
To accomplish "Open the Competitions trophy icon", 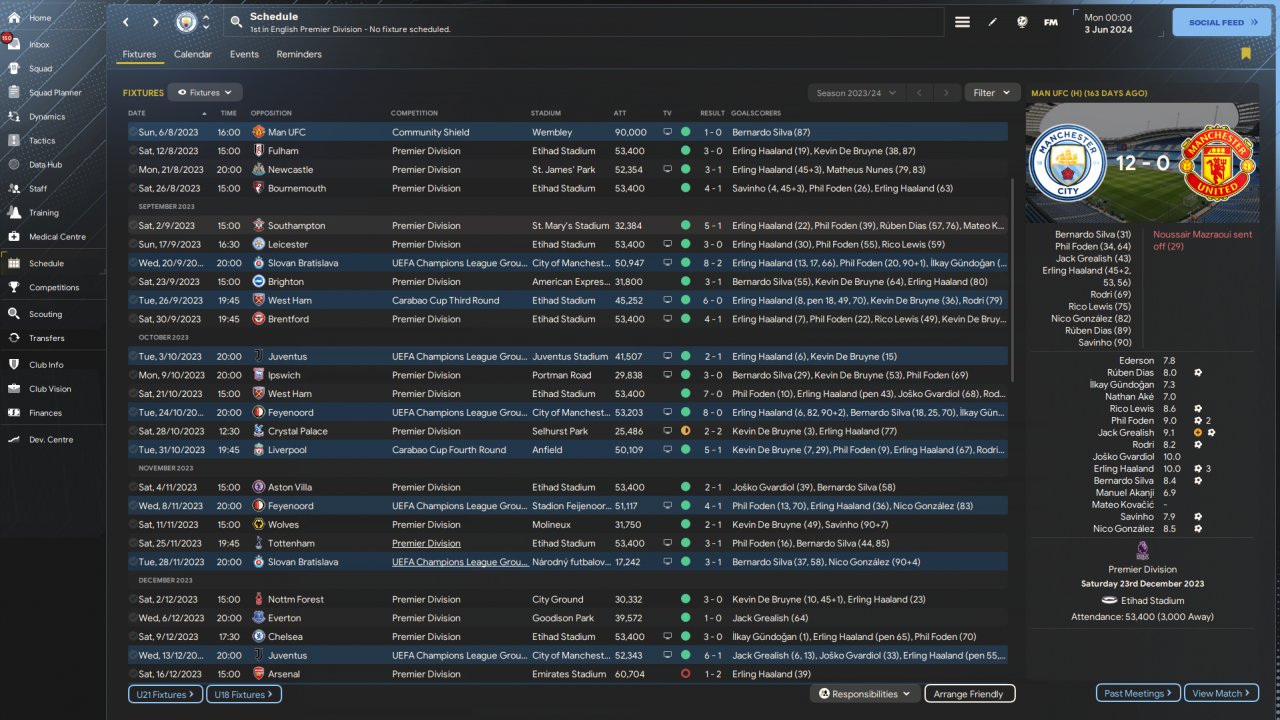I will (15, 288).
